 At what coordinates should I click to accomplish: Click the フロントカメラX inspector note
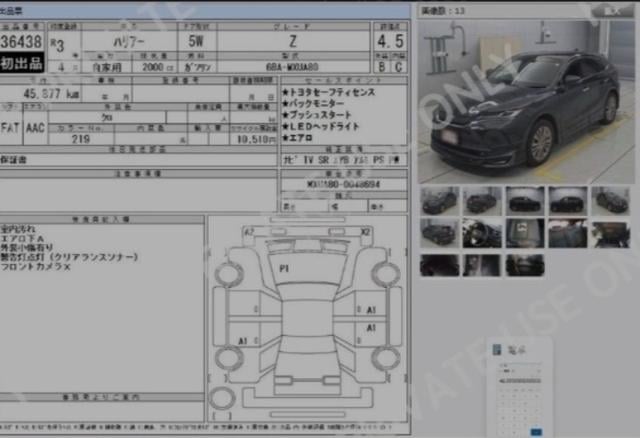pyautogui.click(x=36, y=267)
